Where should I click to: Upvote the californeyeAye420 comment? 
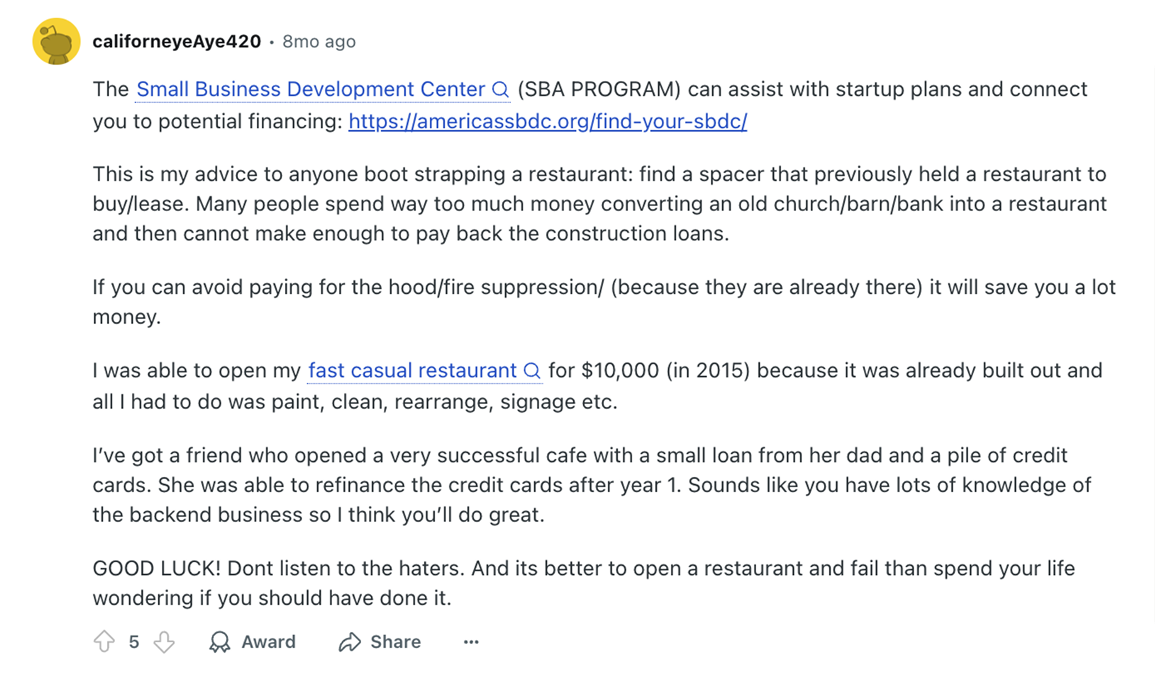pyautogui.click(x=104, y=641)
